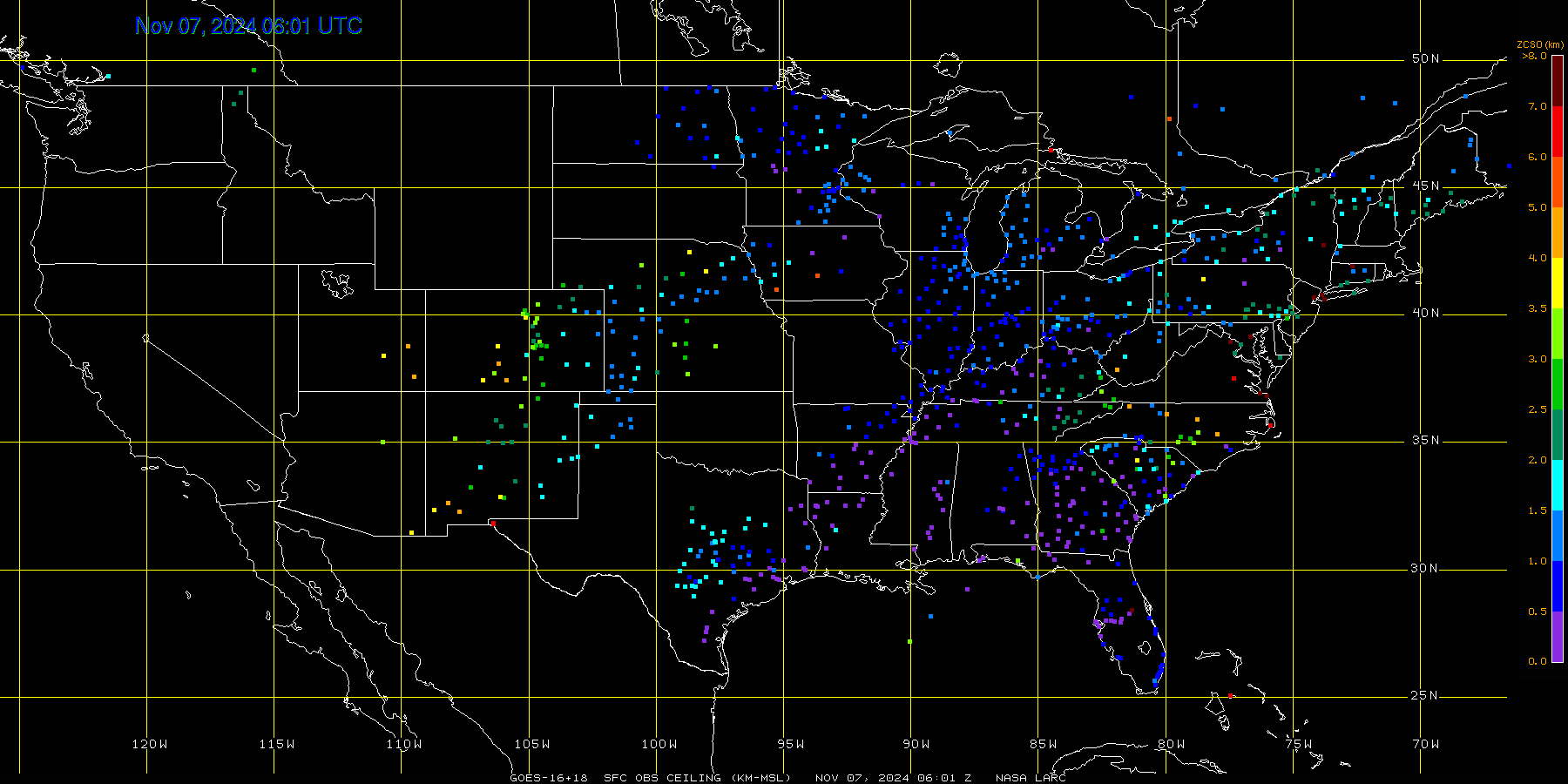Click the 'SFC OBS CEILING (KM-MSL)' footer text
Viewport: 1568px width, 784px height.
pyautogui.click(x=698, y=778)
